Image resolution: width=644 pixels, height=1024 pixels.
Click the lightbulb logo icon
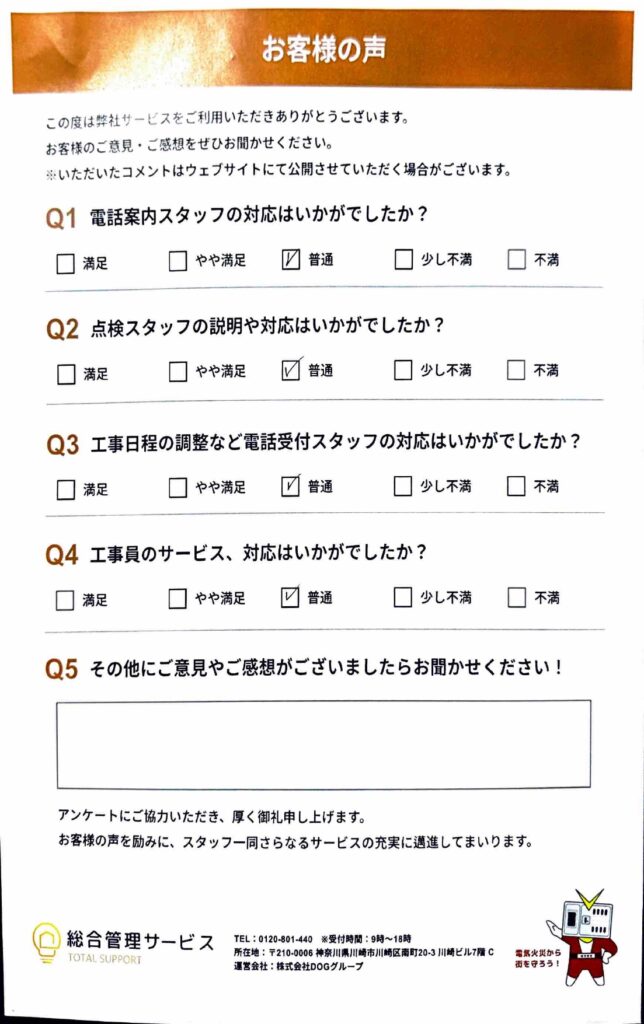tap(46, 943)
